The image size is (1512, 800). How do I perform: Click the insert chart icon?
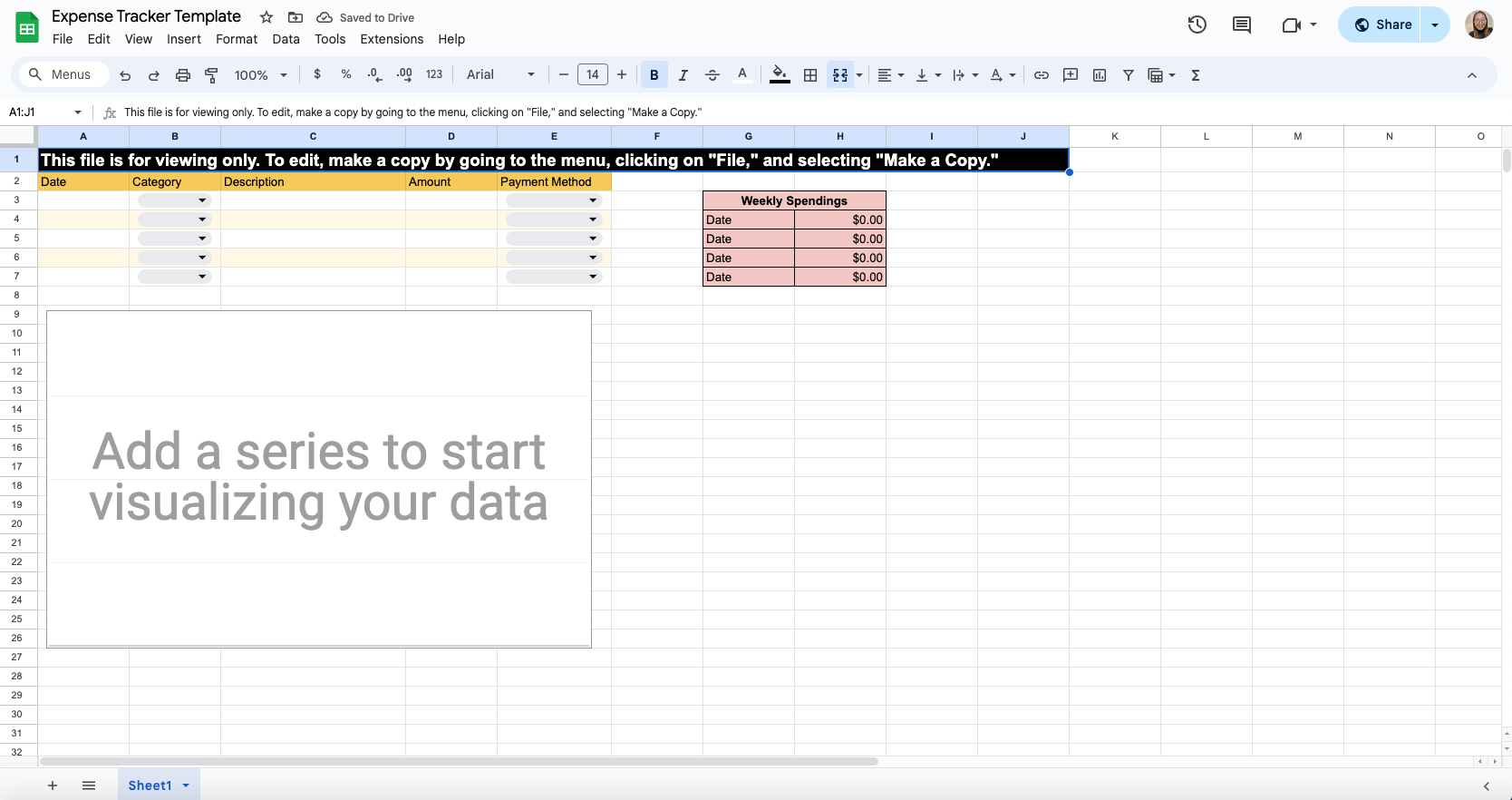(x=1100, y=75)
